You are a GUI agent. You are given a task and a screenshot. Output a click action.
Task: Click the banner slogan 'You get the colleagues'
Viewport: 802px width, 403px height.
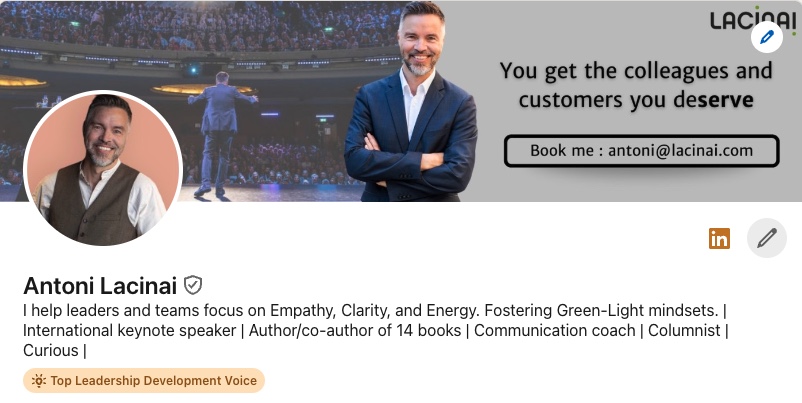coord(636,85)
